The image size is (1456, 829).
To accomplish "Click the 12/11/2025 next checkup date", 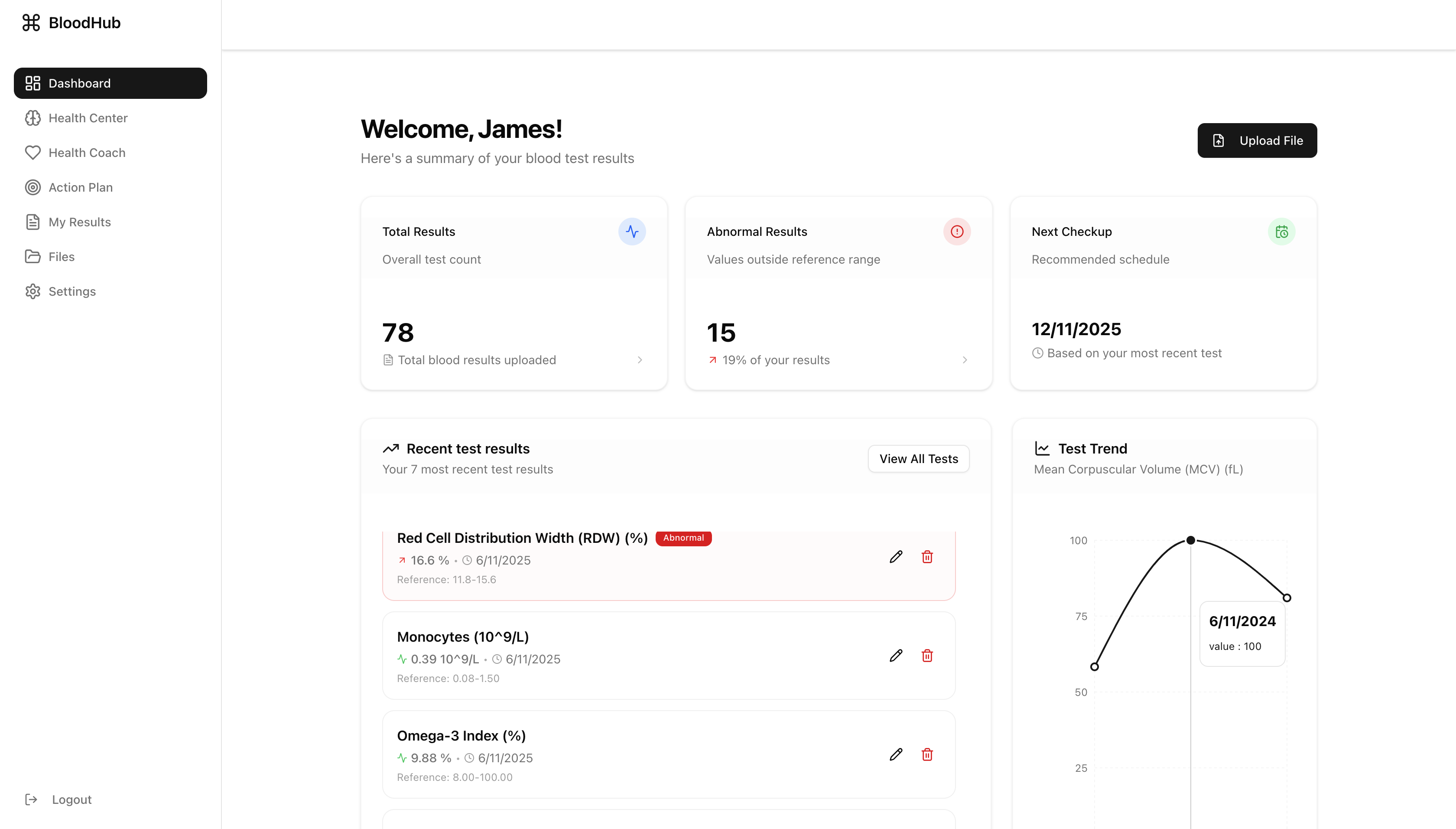I will (1076, 329).
